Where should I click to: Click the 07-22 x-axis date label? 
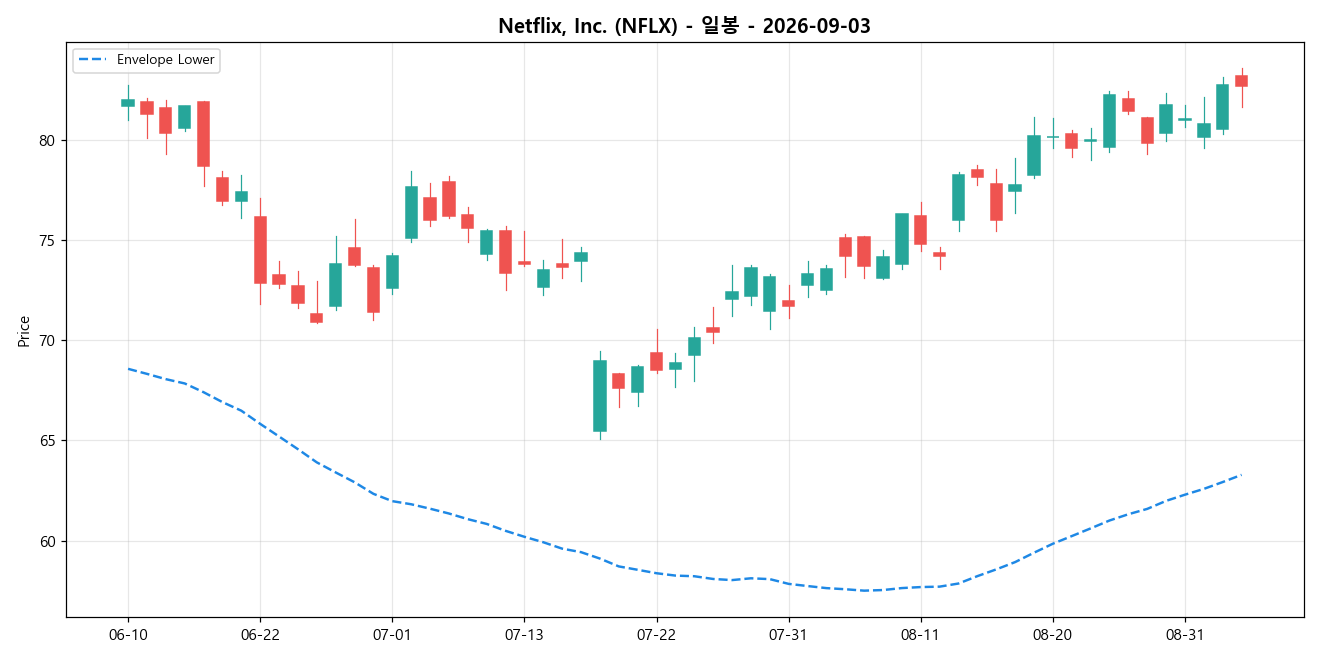(656, 634)
